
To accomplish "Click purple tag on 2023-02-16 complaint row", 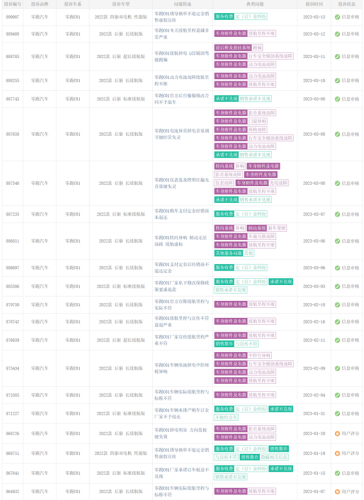I will [x=231, y=321].
